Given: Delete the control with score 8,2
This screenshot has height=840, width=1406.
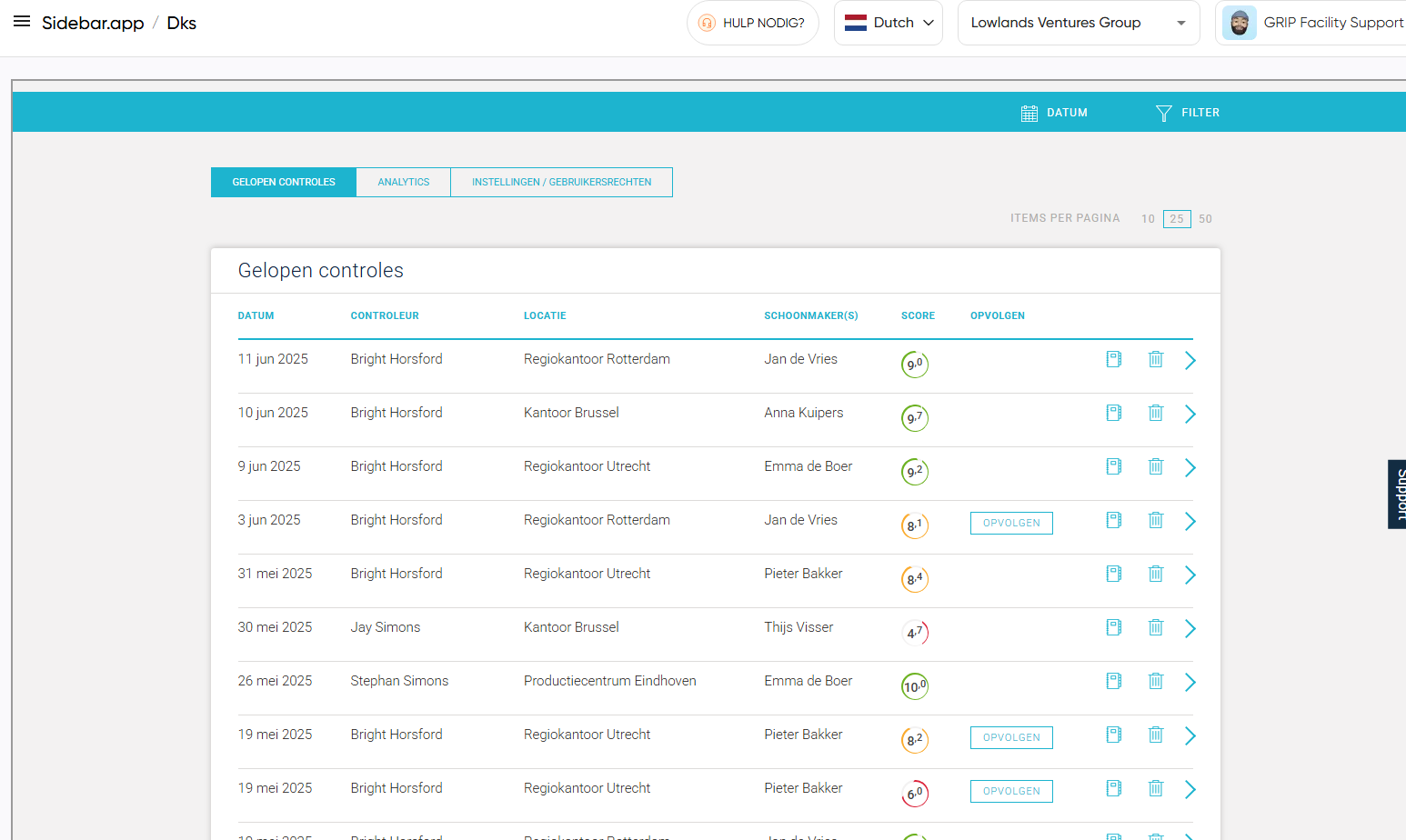Looking at the screenshot, I should pos(1156,735).
